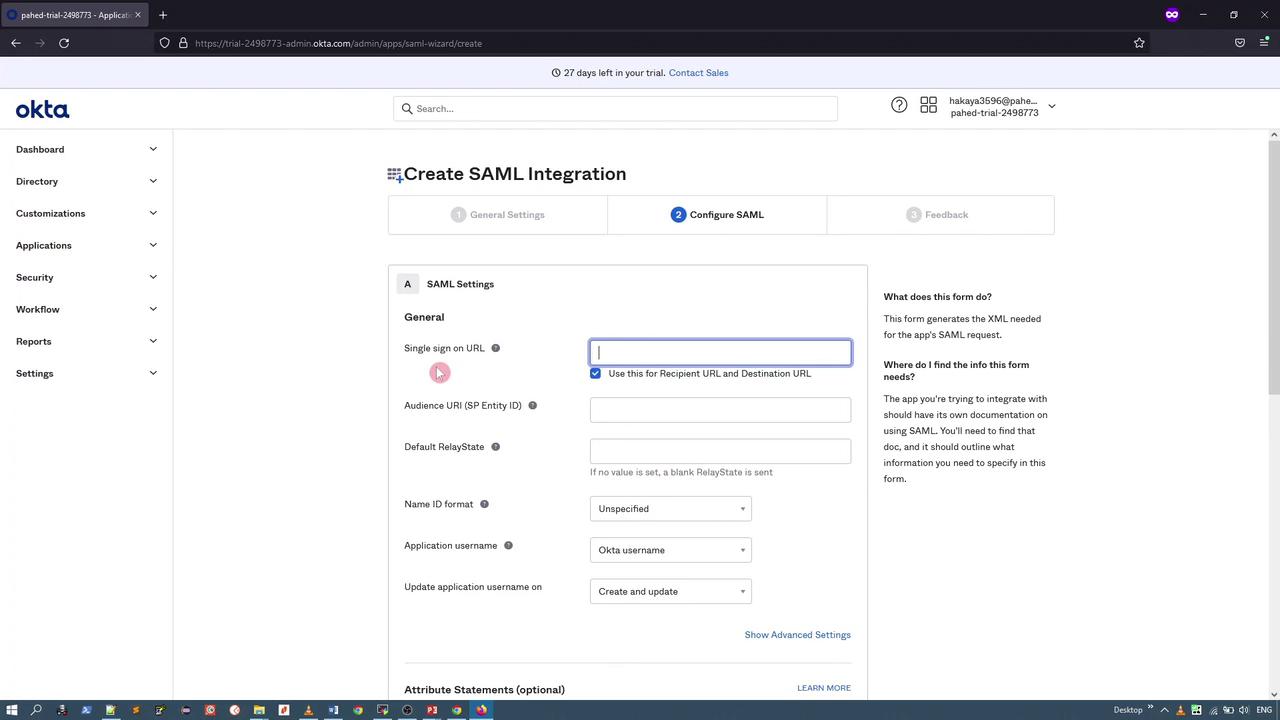Open the apps grid icon in header
Viewport: 1280px width, 720px height.
pos(928,105)
